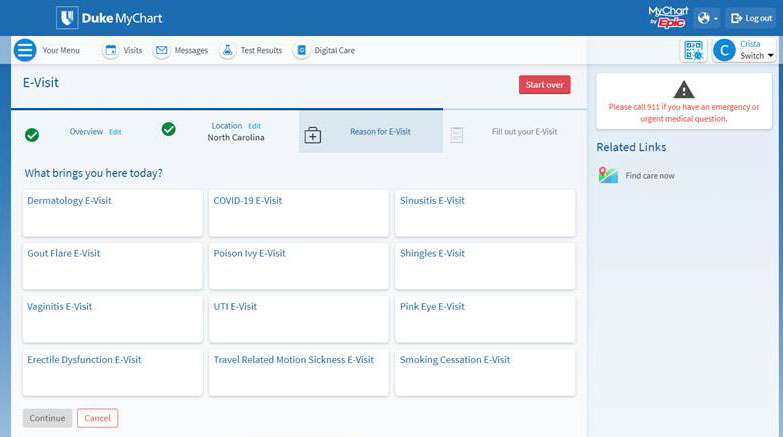
Task: Select the Fill out your E-Visit step
Action: (x=513, y=132)
